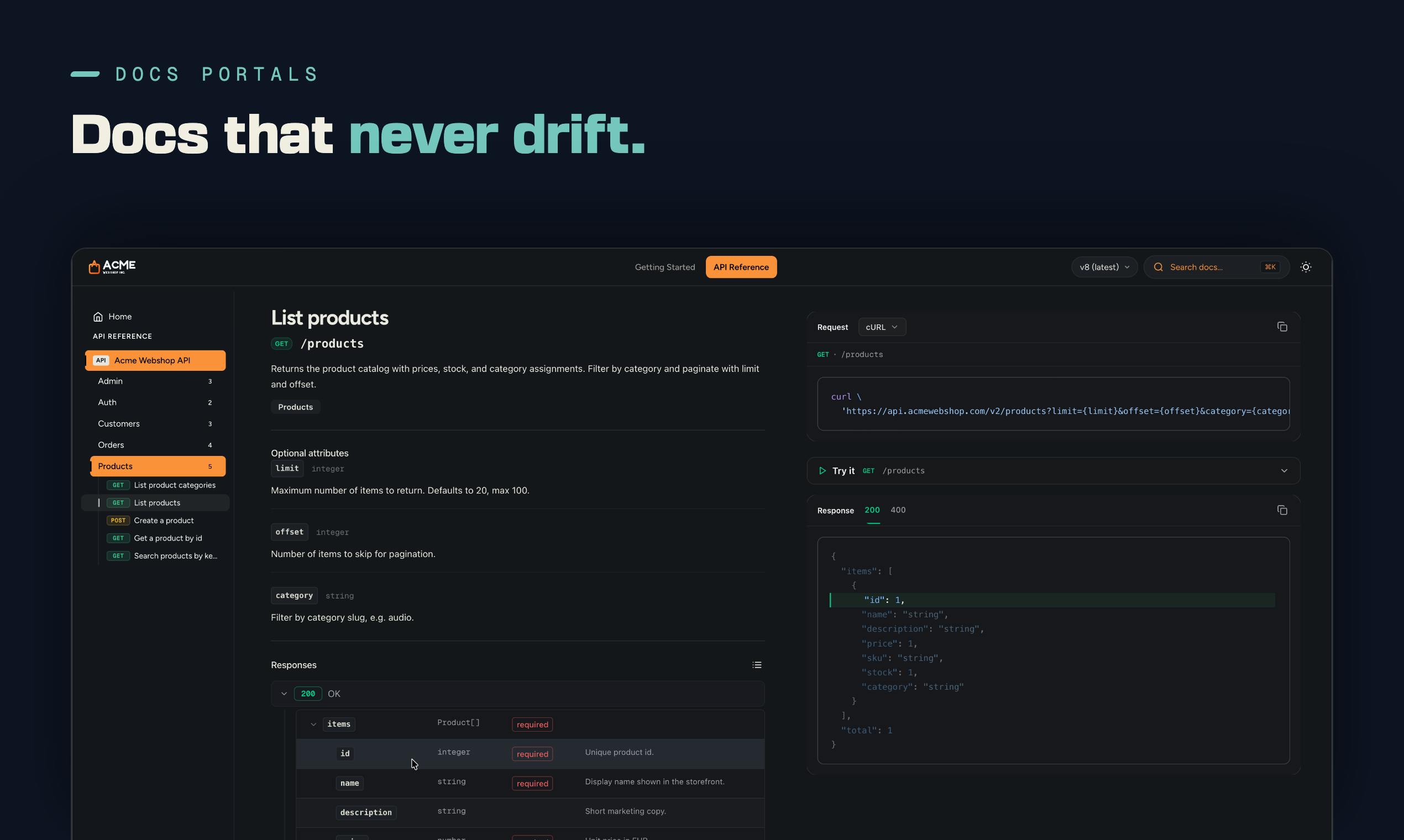The width and height of the screenshot is (1404, 840).
Task: Open the cURL language dropdown
Action: (x=882, y=327)
